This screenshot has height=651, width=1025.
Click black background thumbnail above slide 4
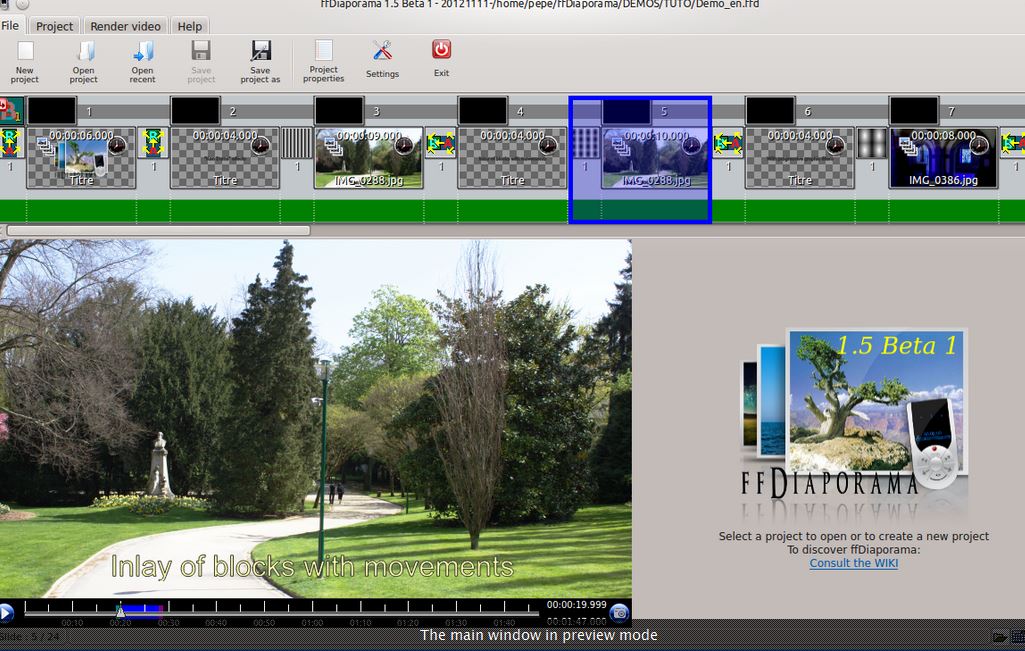pyautogui.click(x=483, y=110)
